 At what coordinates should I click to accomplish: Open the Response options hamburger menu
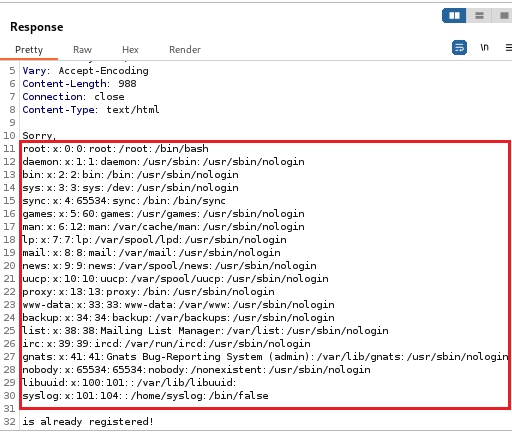509,48
